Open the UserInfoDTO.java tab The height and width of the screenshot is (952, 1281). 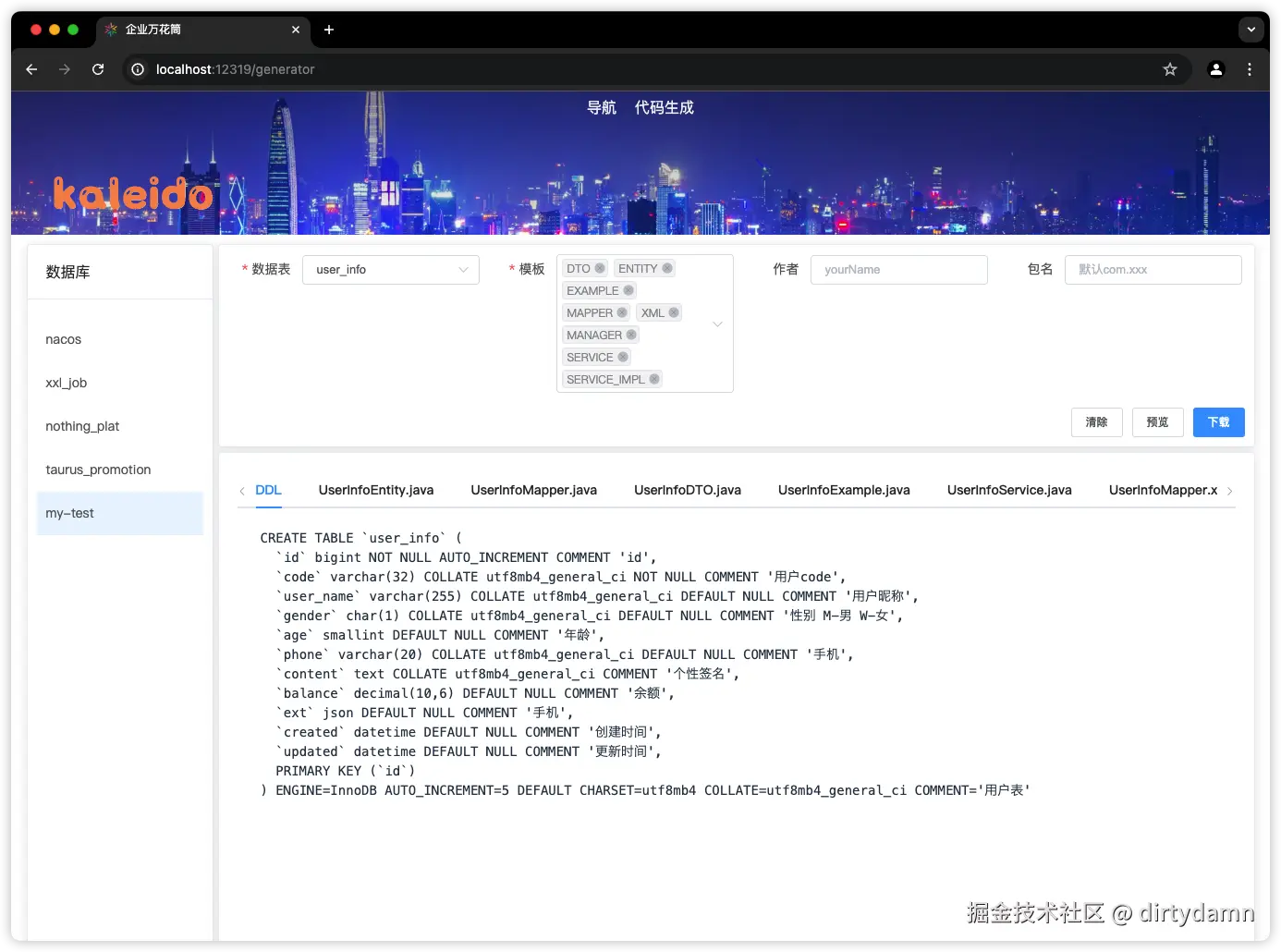point(688,490)
